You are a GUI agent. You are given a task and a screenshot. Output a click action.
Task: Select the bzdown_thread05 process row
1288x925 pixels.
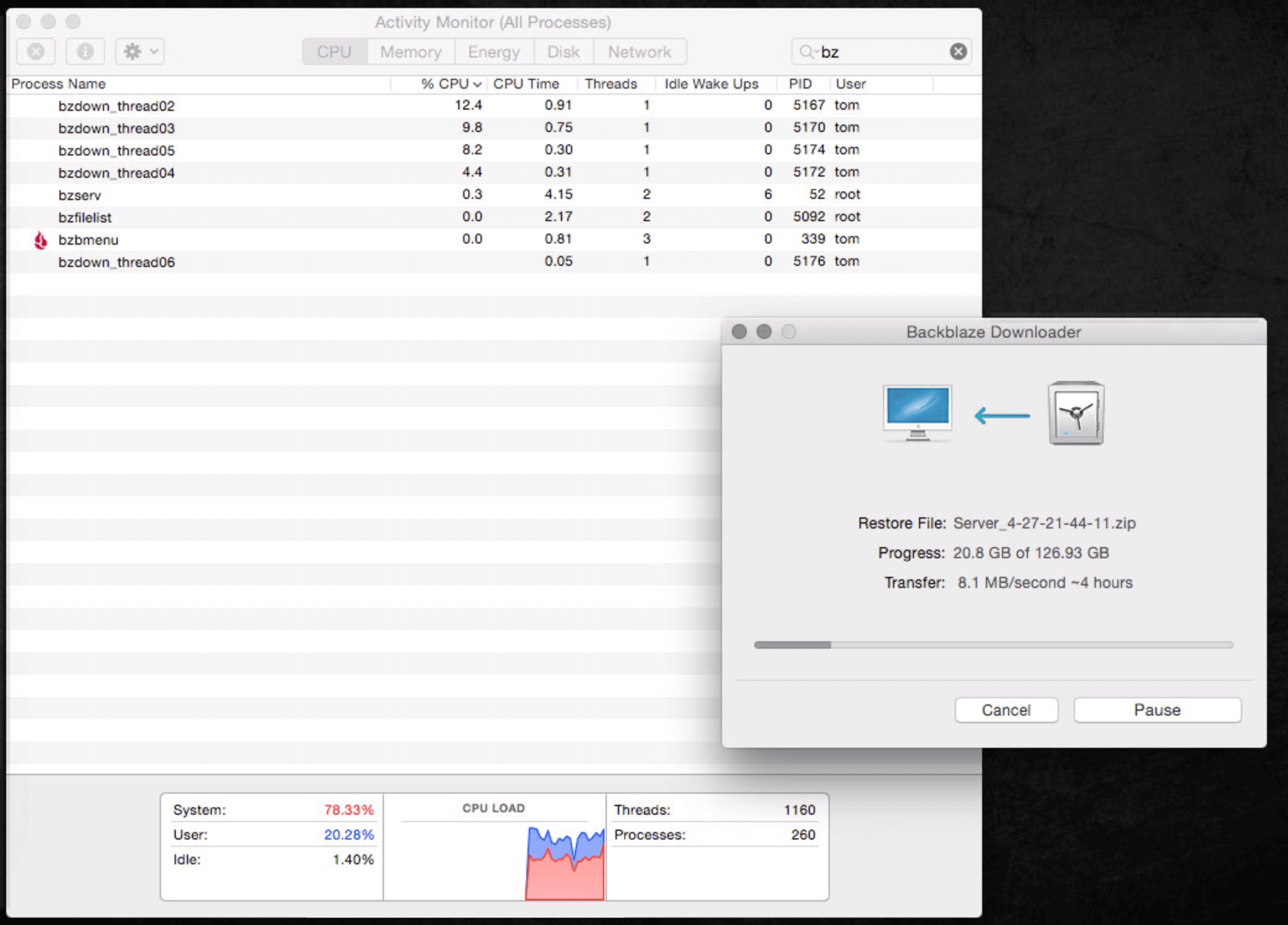494,151
